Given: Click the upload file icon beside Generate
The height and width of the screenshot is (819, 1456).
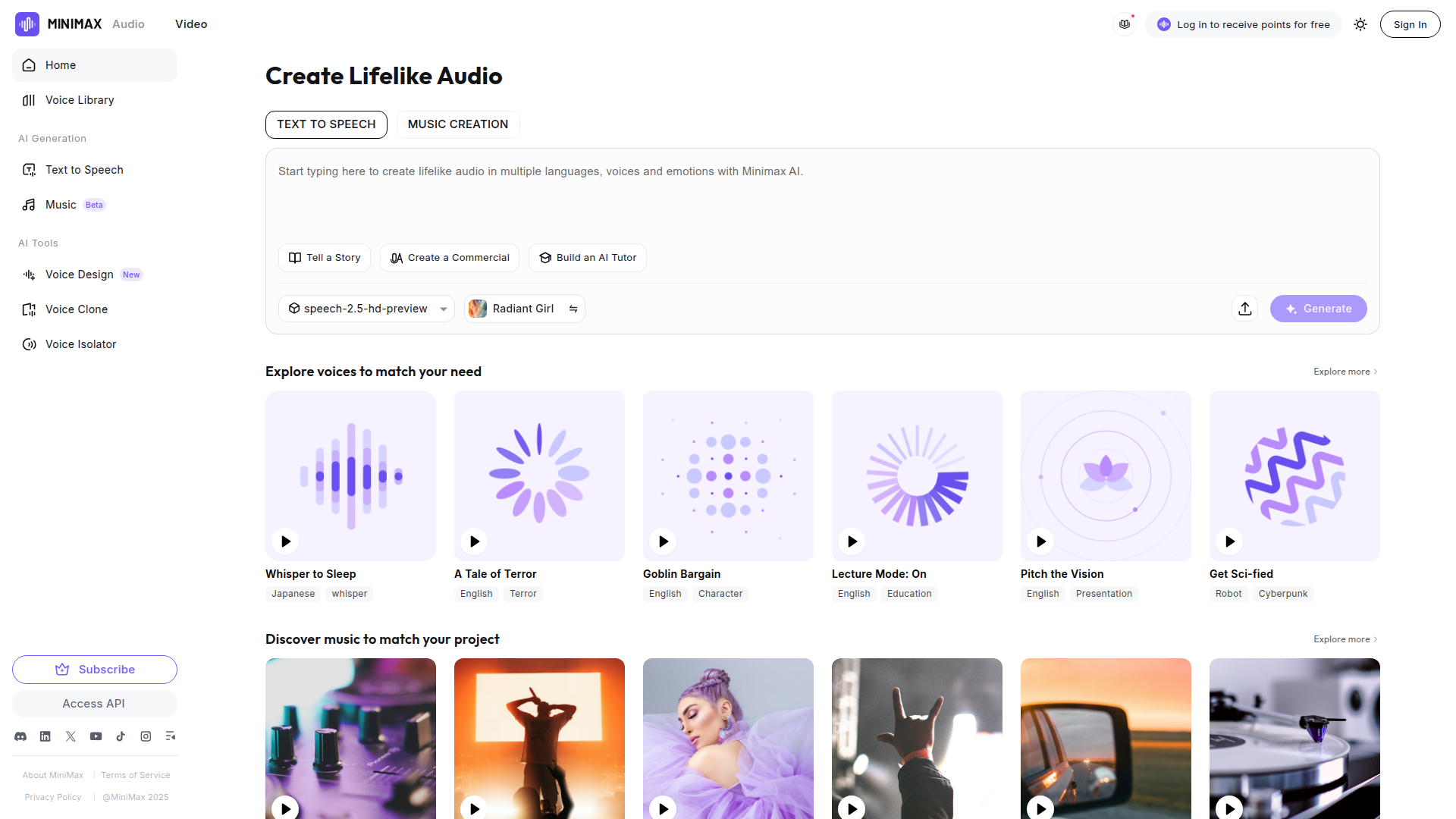Looking at the screenshot, I should click(1245, 309).
